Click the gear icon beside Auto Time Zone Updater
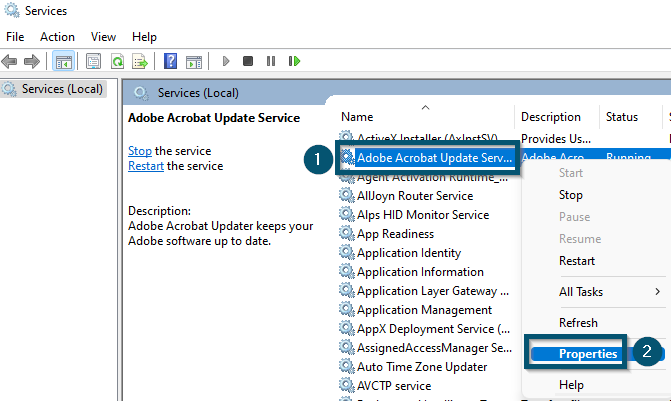This screenshot has width=671, height=401. point(347,366)
